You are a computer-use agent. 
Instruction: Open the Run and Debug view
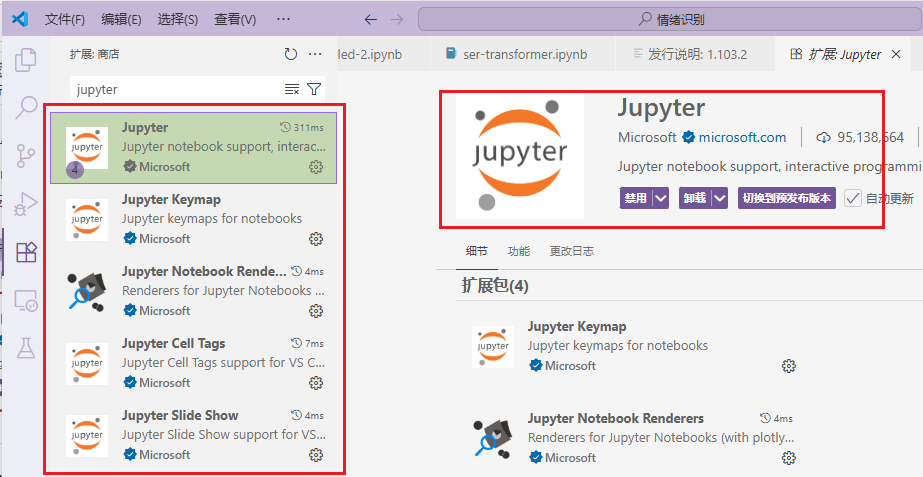(x=25, y=204)
